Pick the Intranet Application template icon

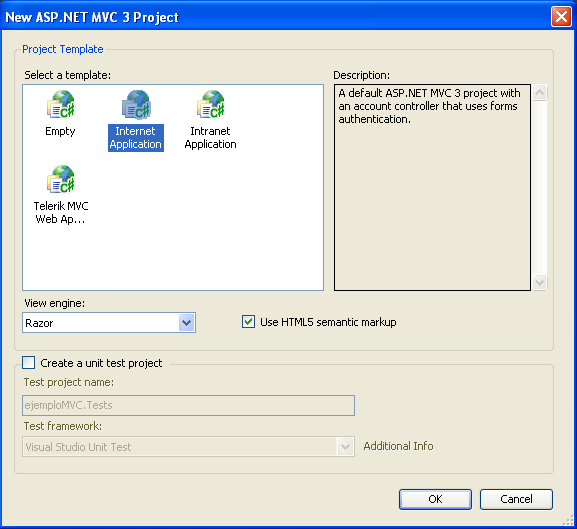[211, 104]
